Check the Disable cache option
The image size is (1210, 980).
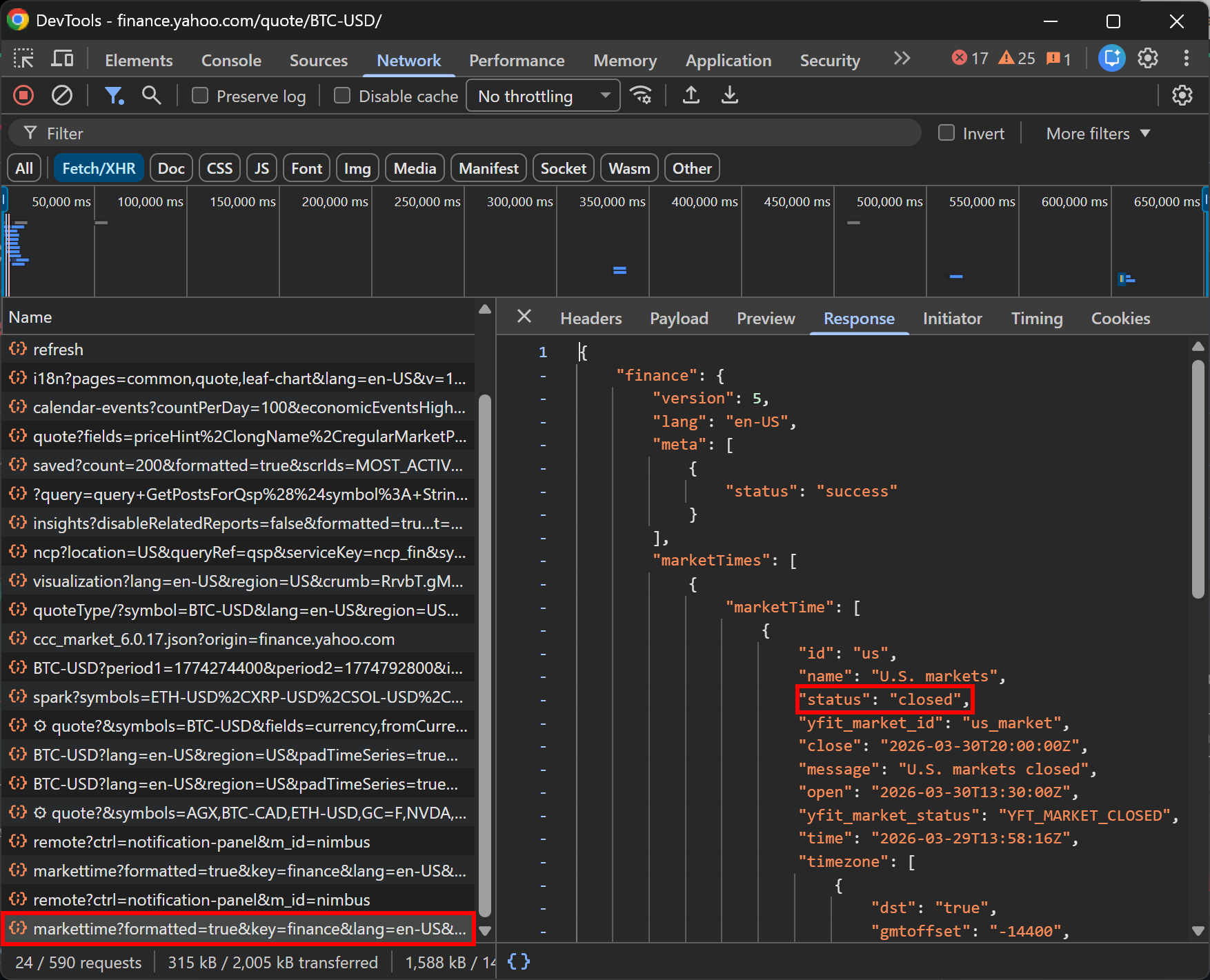point(342,95)
